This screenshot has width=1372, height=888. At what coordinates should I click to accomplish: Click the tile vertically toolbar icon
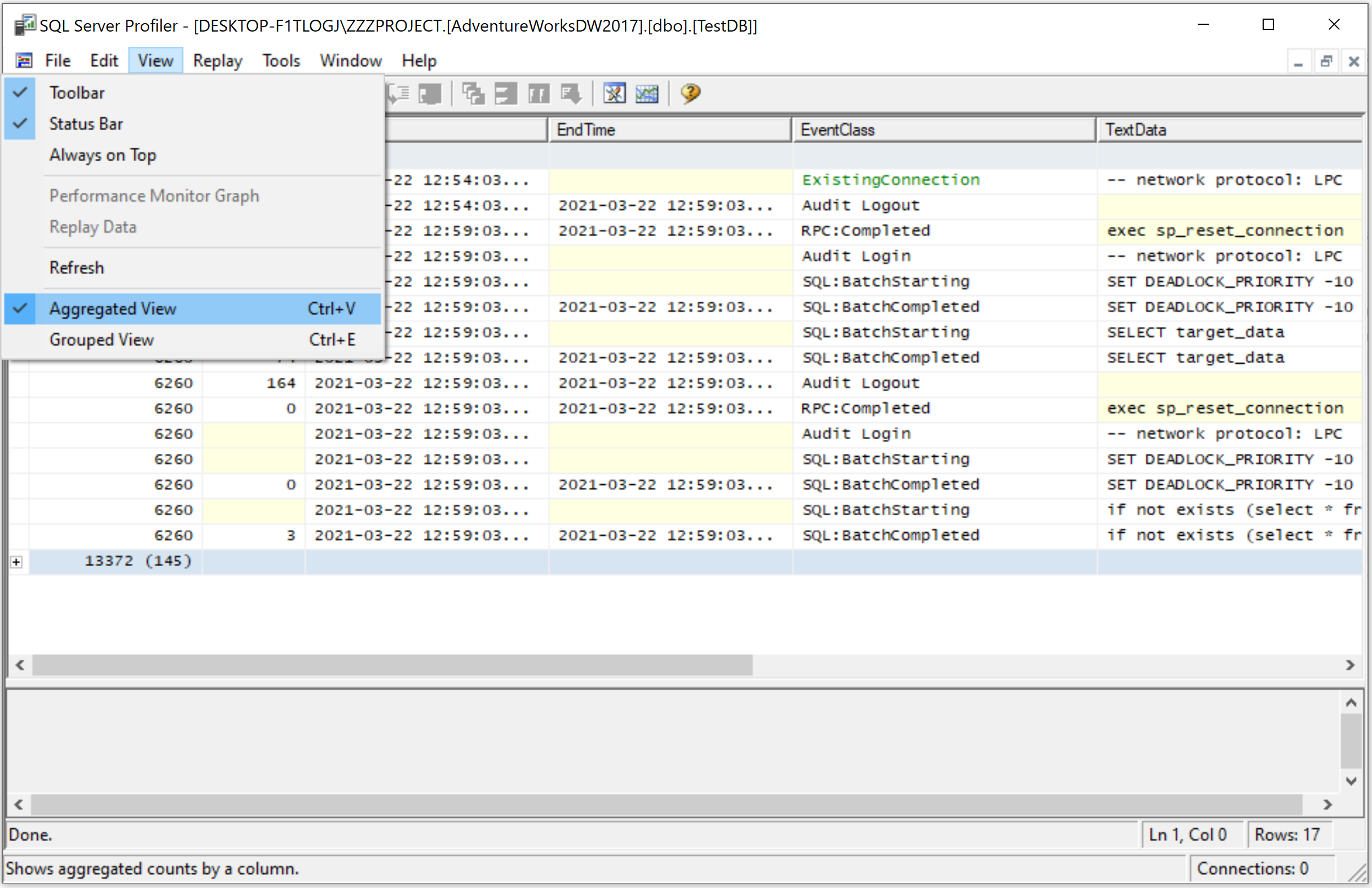539,94
